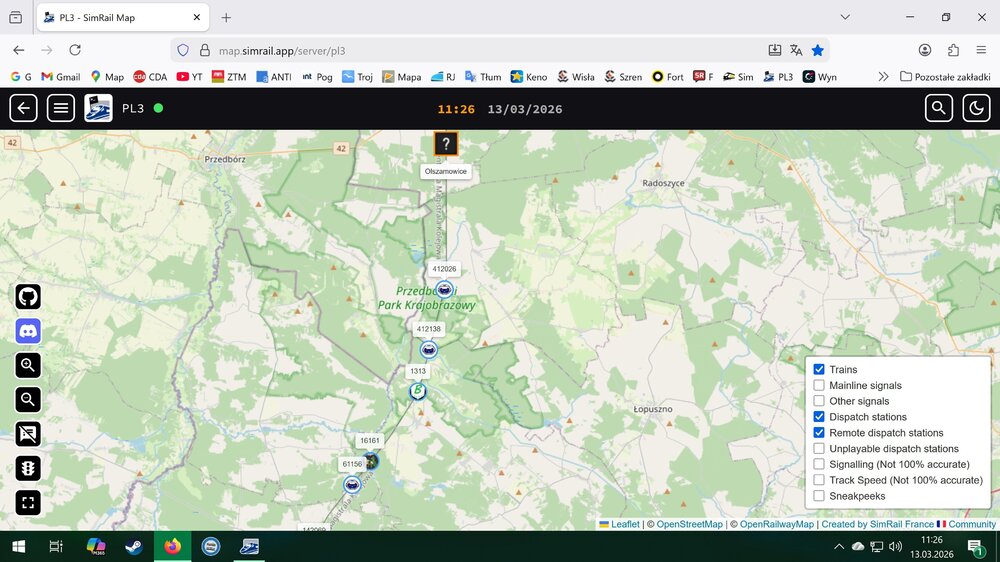Image resolution: width=1000 pixels, height=562 pixels.
Task: Select train 412026 marker on map
Action: coord(444,288)
